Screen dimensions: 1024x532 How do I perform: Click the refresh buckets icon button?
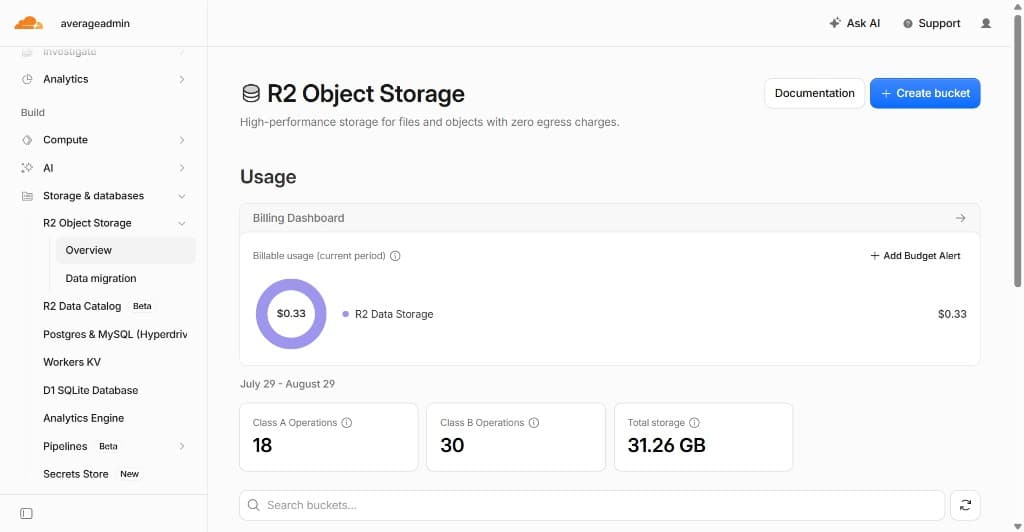(x=965, y=505)
